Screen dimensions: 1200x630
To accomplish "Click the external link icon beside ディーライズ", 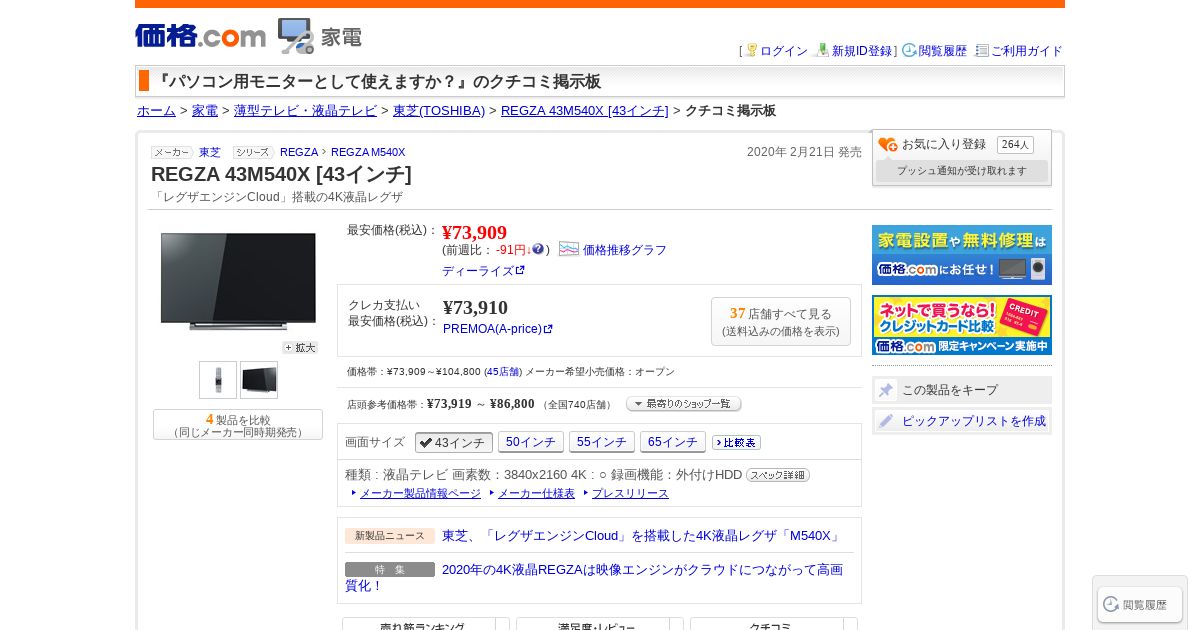I will point(520,271).
